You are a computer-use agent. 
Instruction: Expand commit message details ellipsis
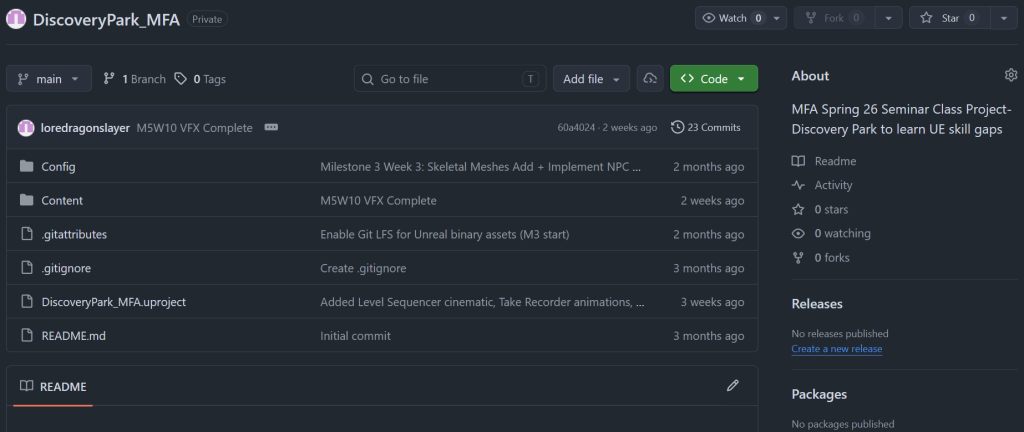[x=271, y=128]
